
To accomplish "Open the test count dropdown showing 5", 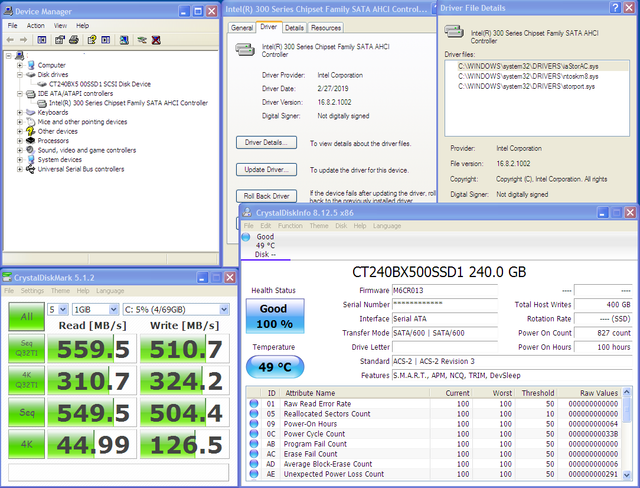I will point(63,310).
